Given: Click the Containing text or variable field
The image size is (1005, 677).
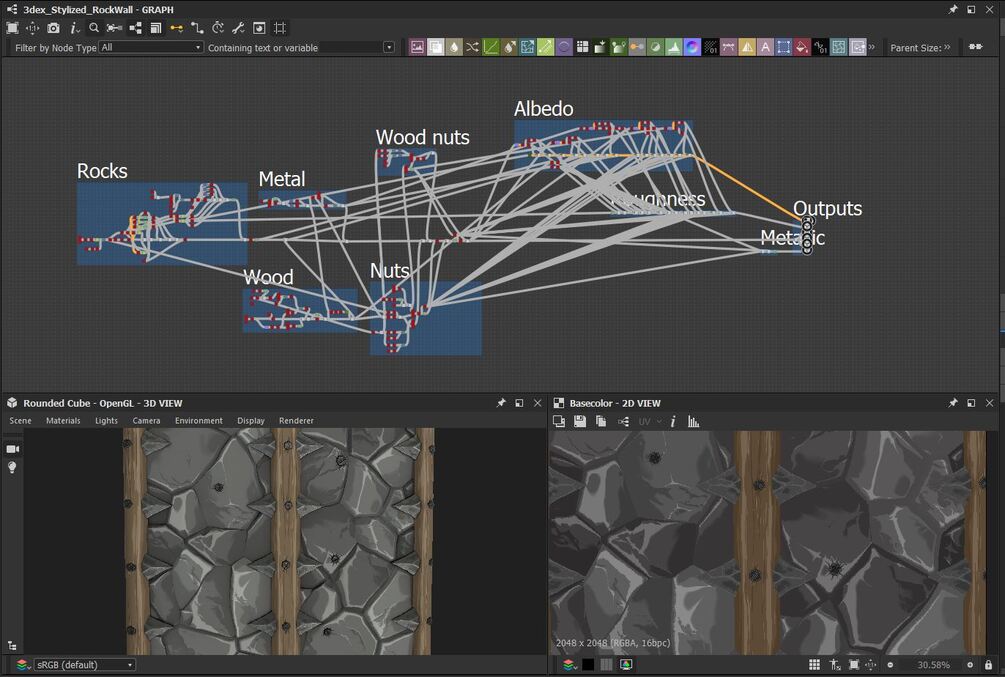Looking at the screenshot, I should (351, 47).
